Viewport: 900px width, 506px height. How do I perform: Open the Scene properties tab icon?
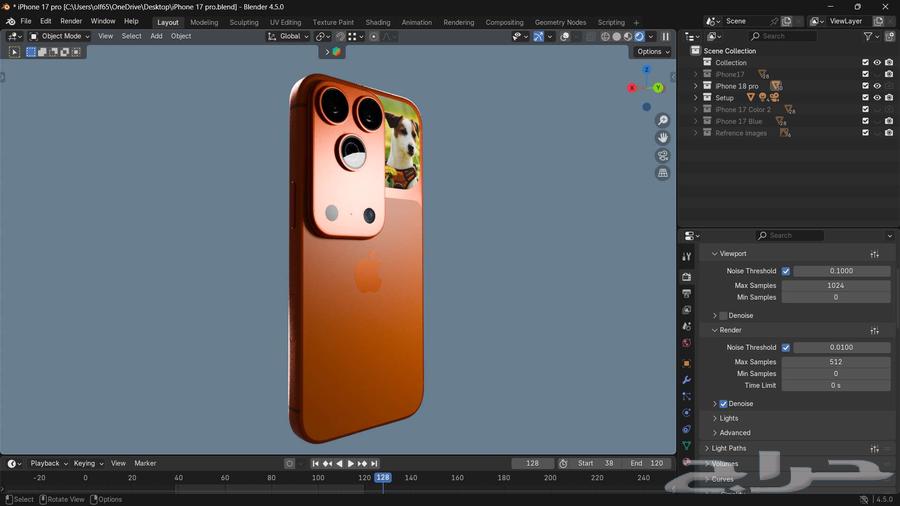pyautogui.click(x=686, y=326)
